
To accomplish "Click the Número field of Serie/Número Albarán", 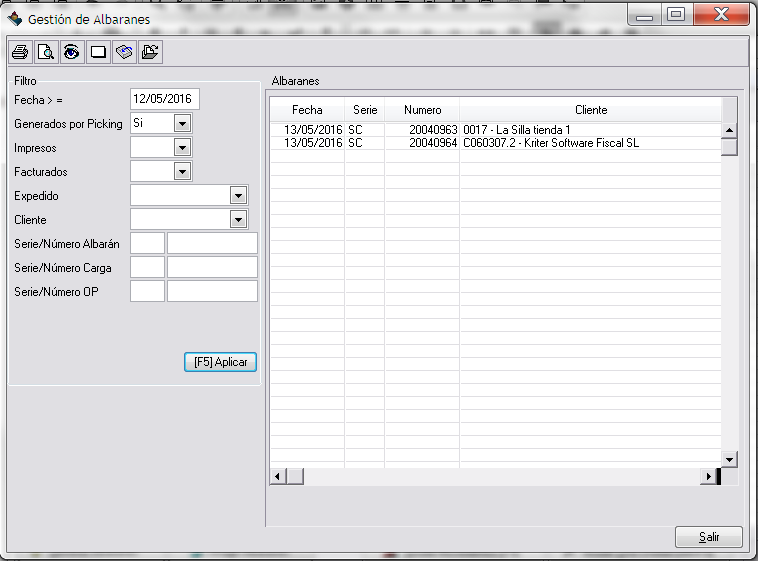I will [x=212, y=243].
